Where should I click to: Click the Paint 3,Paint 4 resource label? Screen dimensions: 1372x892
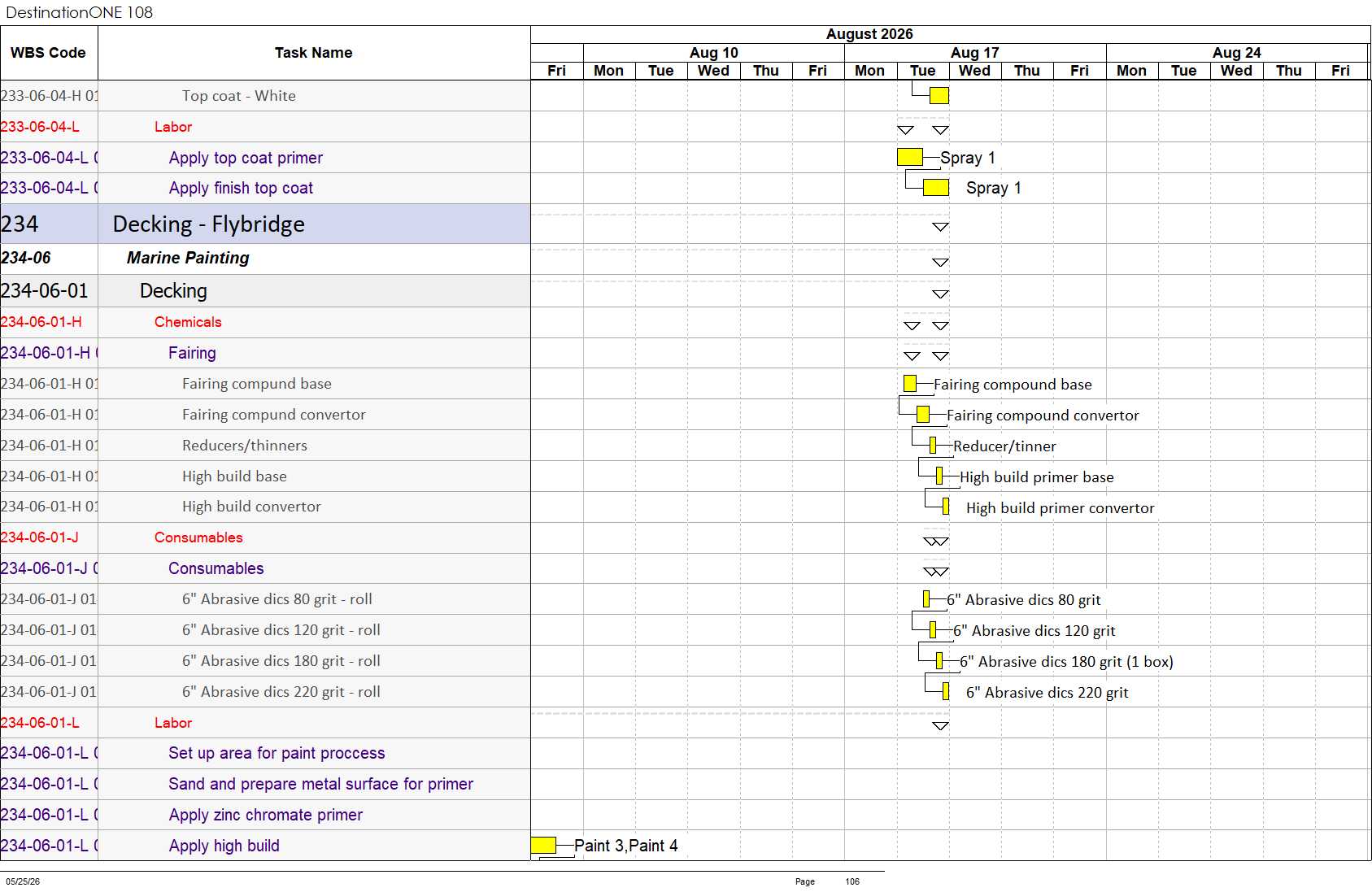pyautogui.click(x=626, y=846)
